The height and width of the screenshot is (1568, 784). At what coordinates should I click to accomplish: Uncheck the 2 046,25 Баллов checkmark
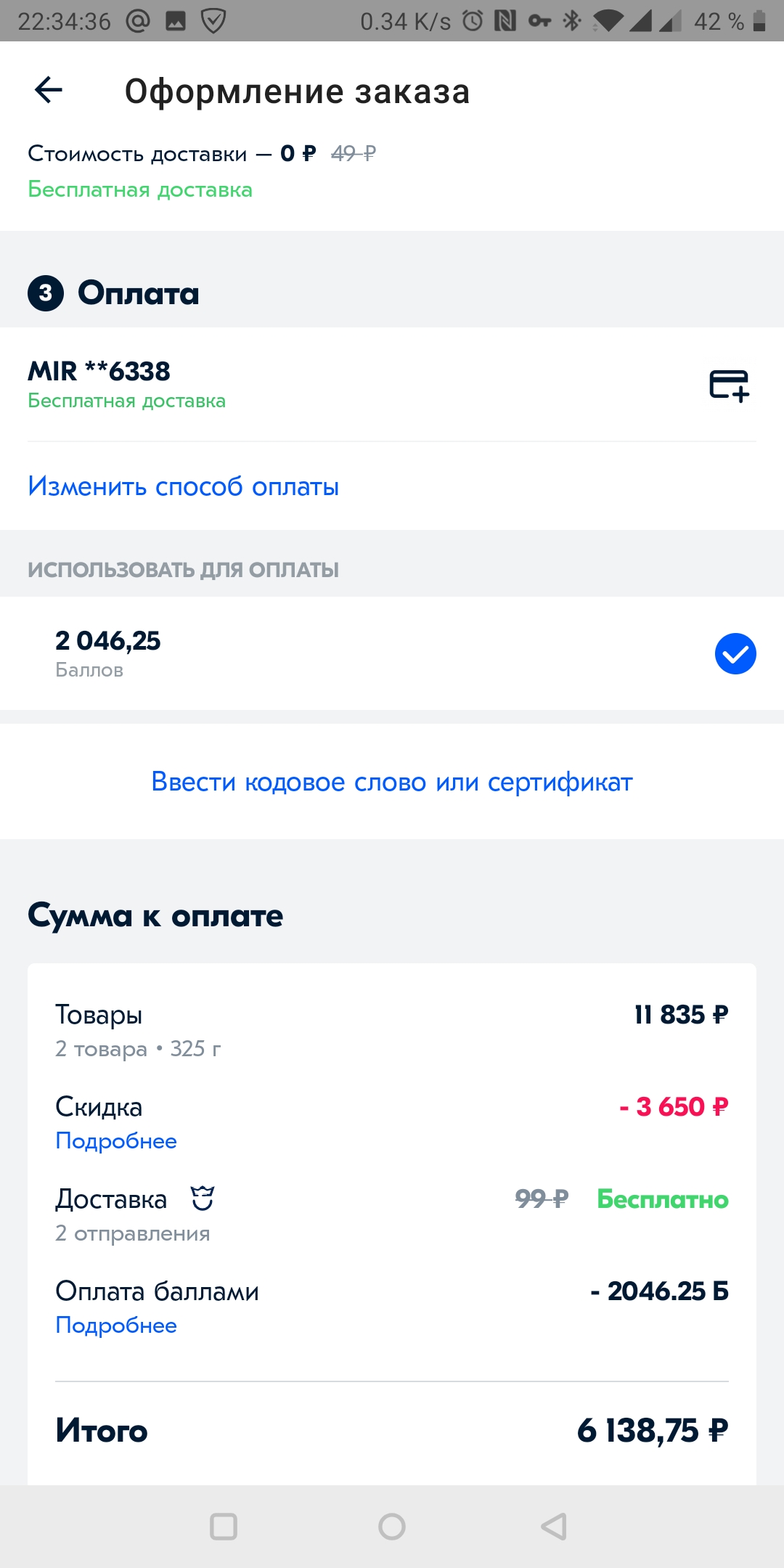point(735,653)
